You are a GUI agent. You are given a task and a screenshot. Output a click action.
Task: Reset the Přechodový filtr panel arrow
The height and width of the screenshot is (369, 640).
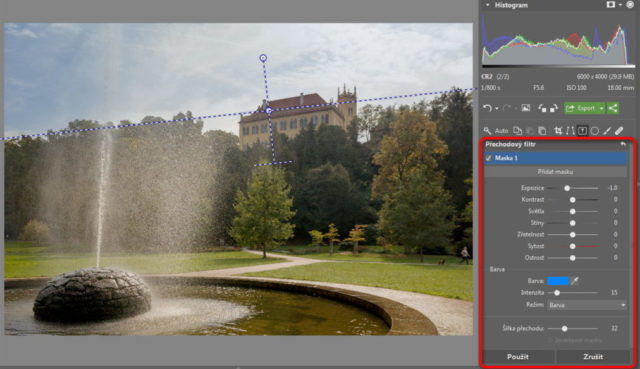pos(623,144)
